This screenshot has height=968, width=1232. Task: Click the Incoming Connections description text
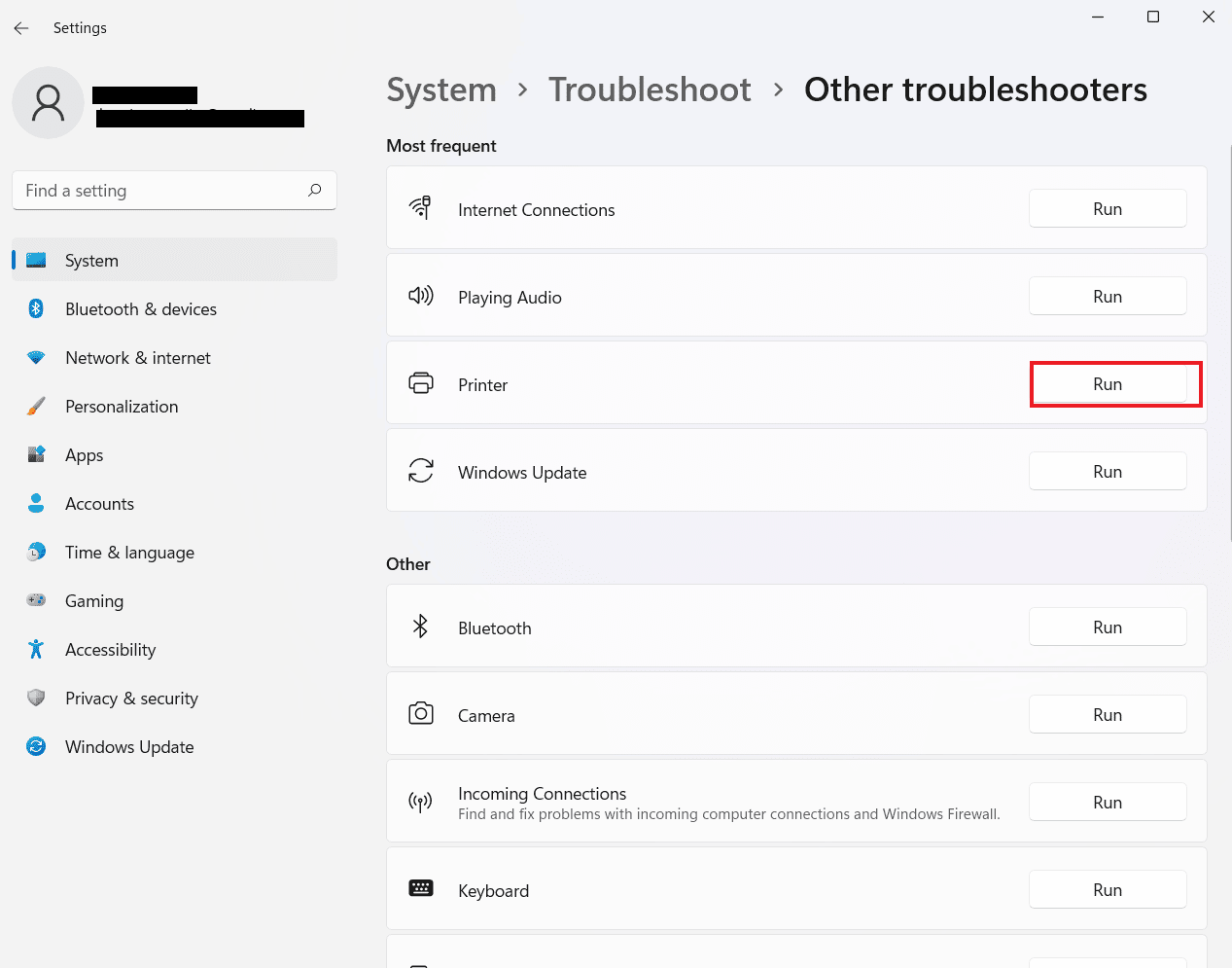coord(729,814)
